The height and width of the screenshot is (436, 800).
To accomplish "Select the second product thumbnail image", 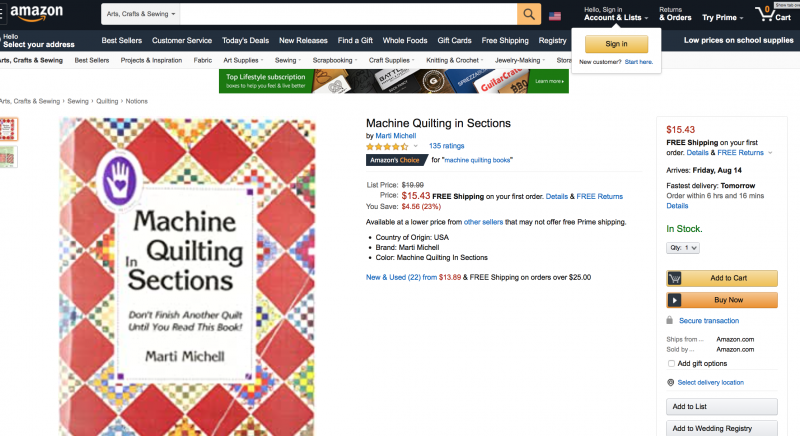I will [7, 157].
